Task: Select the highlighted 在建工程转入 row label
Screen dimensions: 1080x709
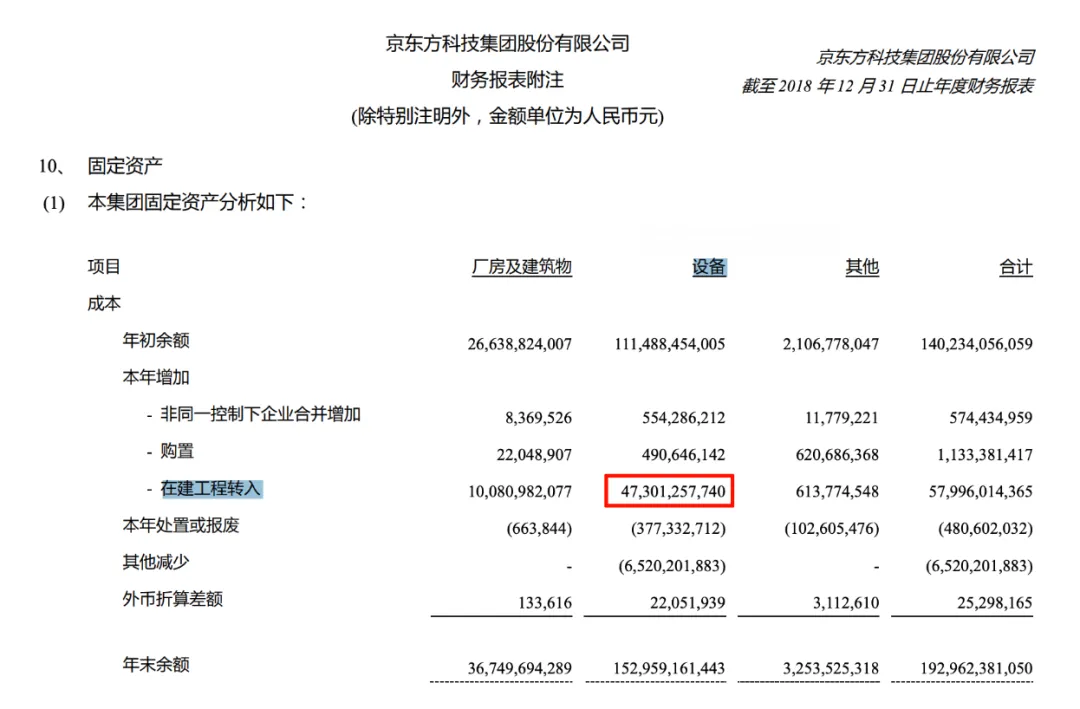Action: (x=211, y=489)
